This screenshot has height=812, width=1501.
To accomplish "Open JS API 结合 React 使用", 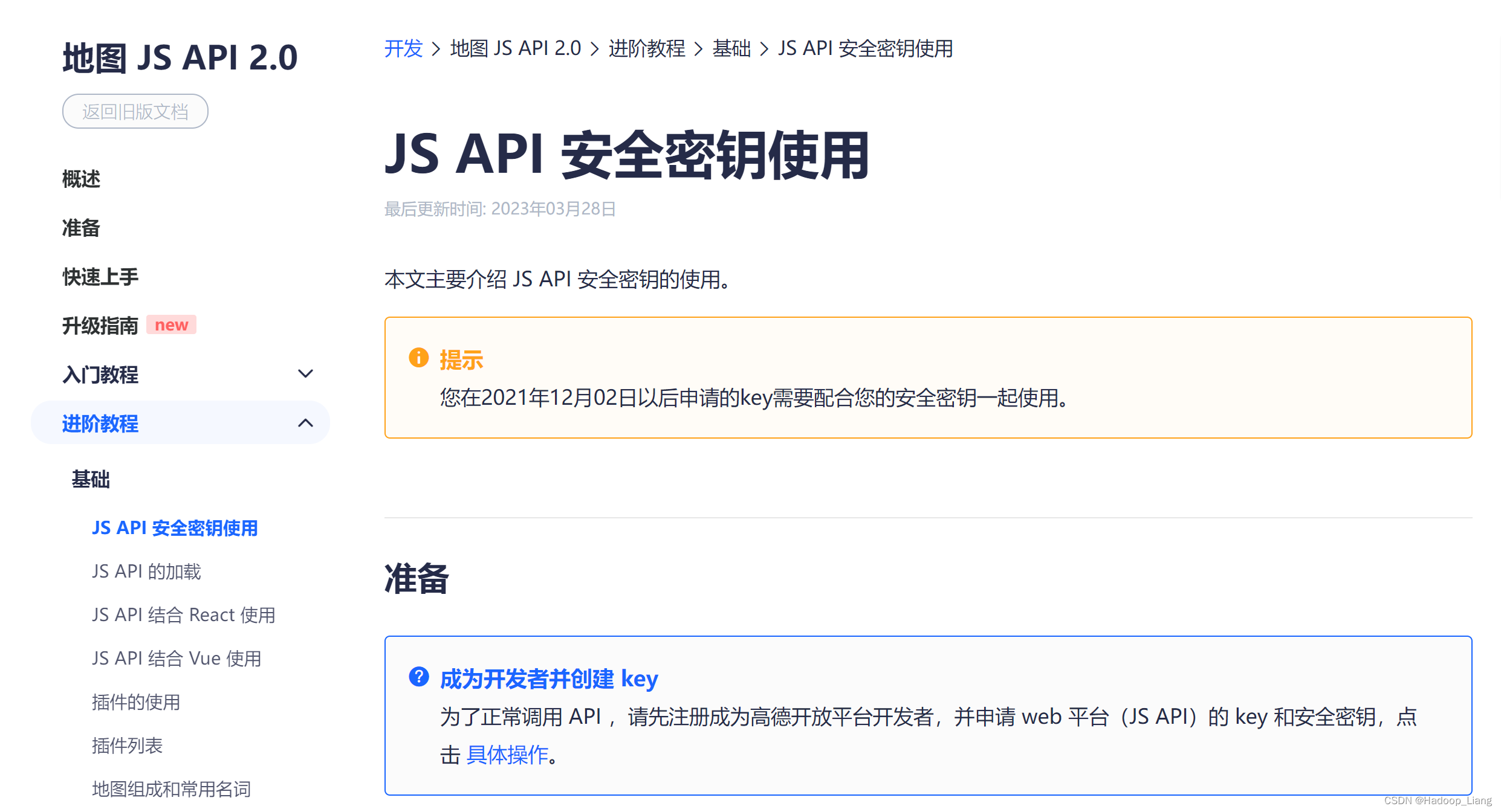I will [184, 615].
